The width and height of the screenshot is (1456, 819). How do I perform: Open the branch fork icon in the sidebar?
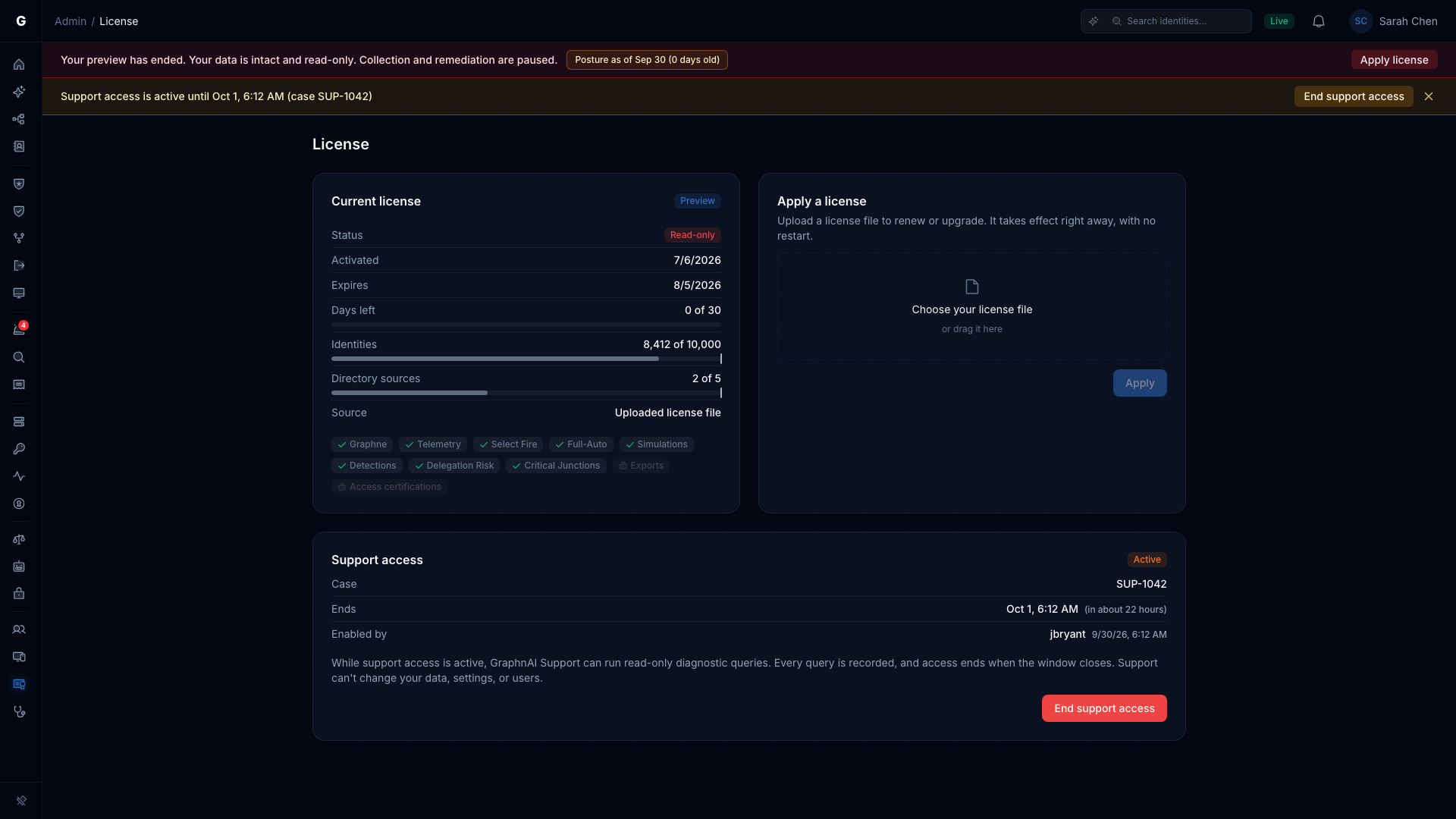pos(19,238)
